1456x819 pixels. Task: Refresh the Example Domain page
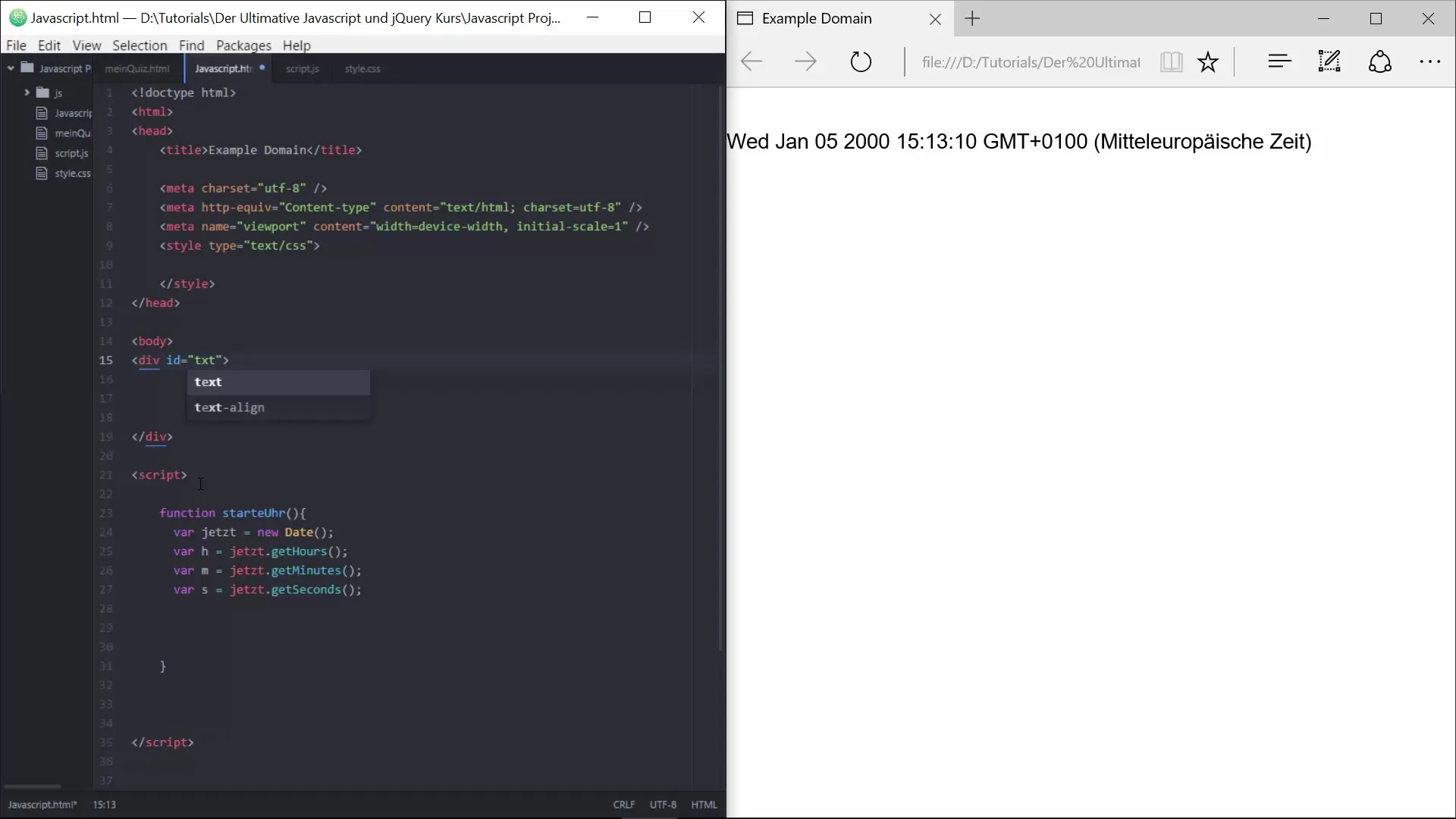coord(861,62)
